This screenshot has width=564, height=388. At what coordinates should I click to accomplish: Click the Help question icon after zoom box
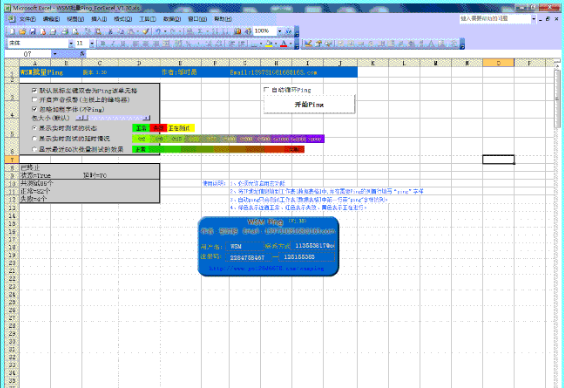point(288,32)
